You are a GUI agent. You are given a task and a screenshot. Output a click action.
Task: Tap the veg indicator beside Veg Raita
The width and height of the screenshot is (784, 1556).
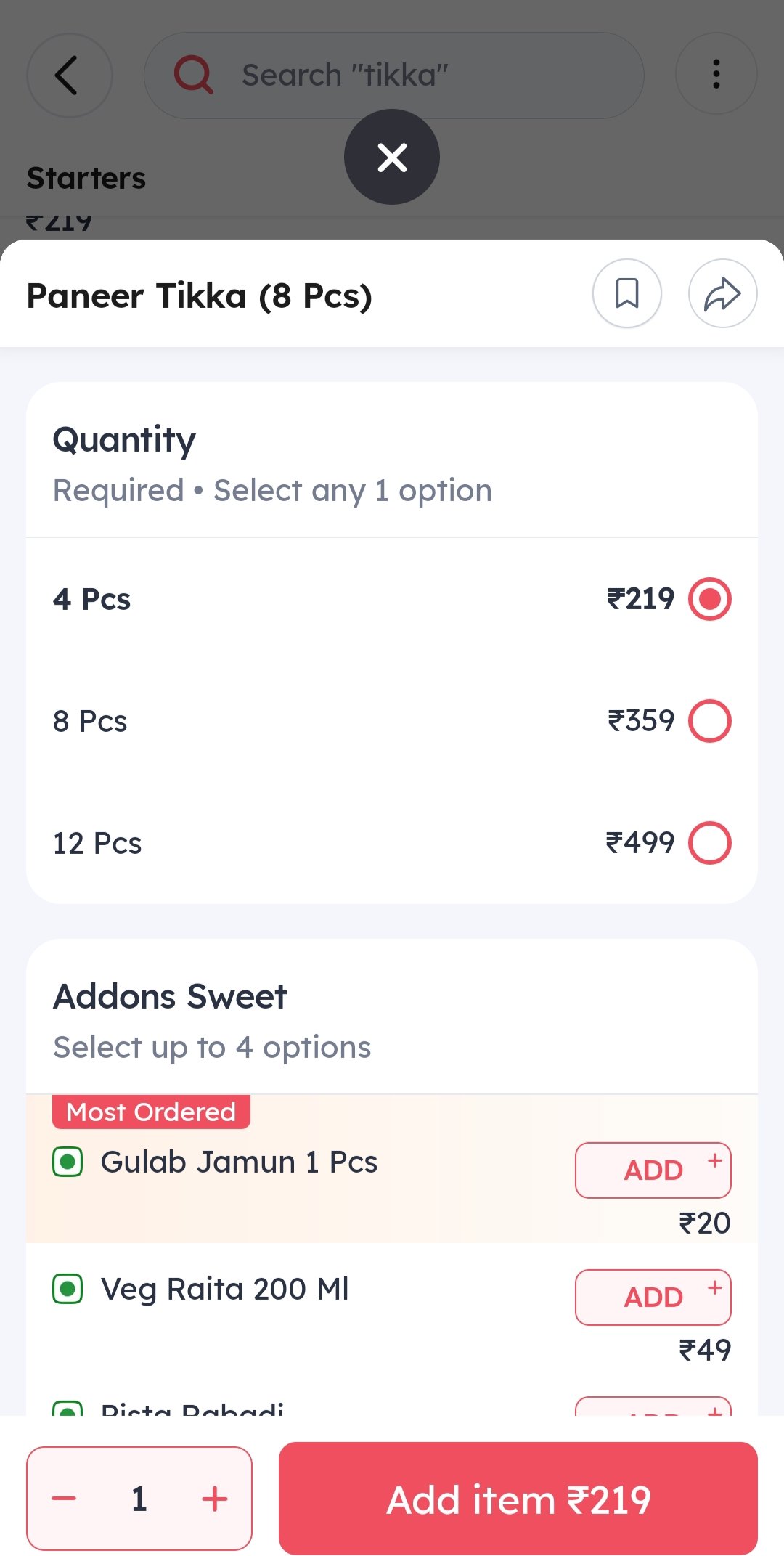coord(68,1290)
